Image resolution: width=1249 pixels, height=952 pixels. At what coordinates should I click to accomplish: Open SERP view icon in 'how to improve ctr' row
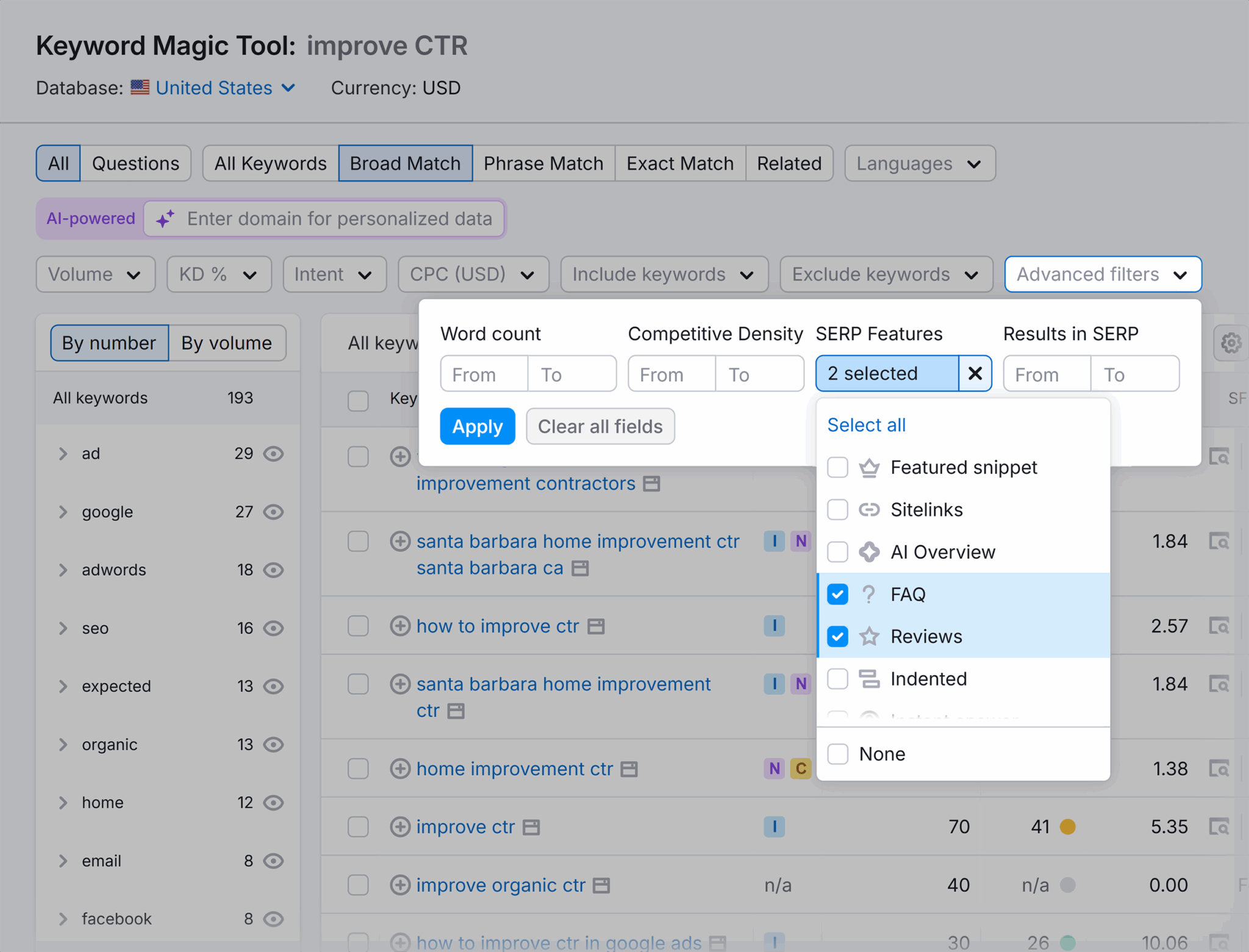[1219, 626]
